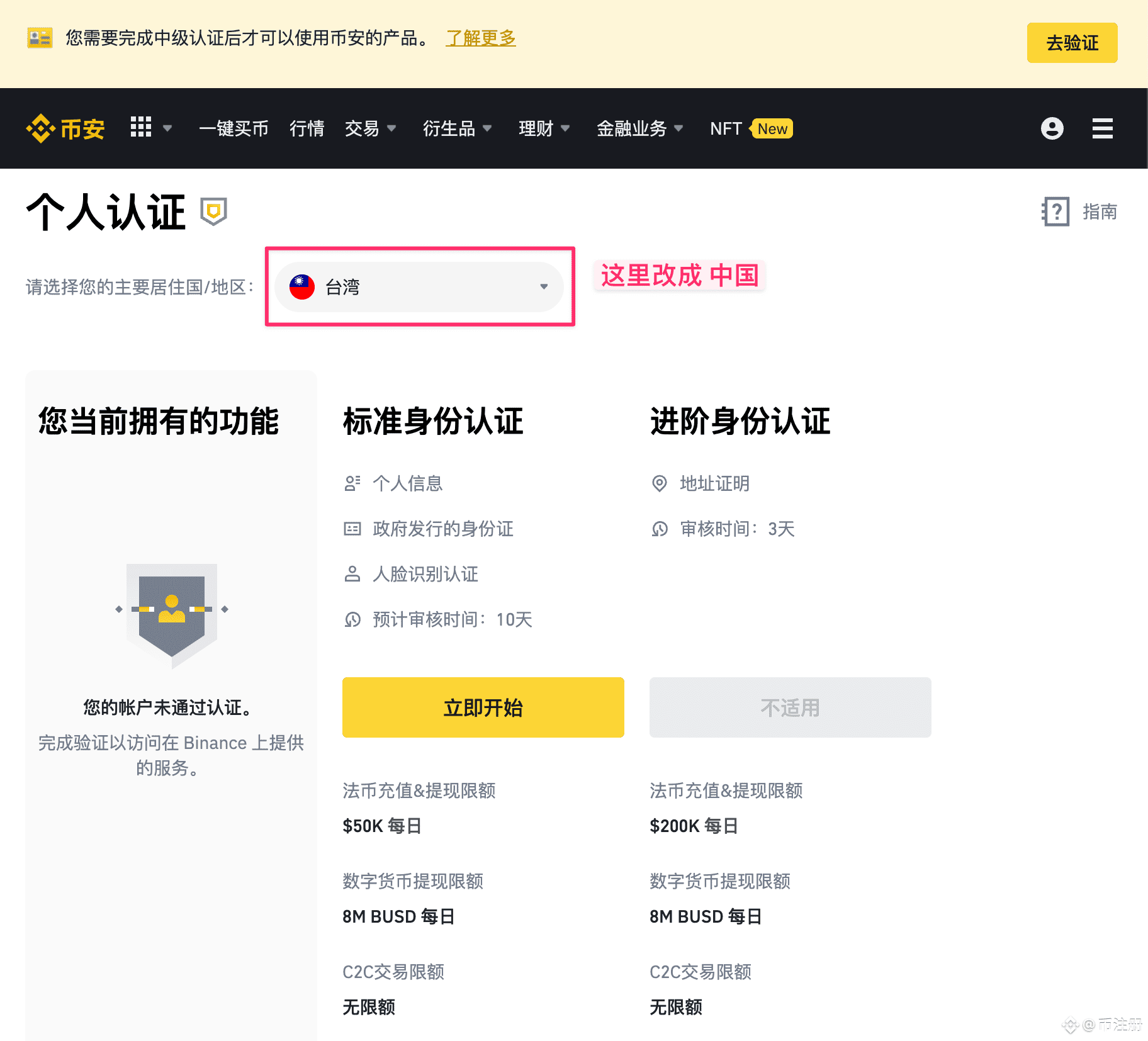This screenshot has width=1148, height=1041.
Task: Click the 去验证 button
Action: (x=1071, y=43)
